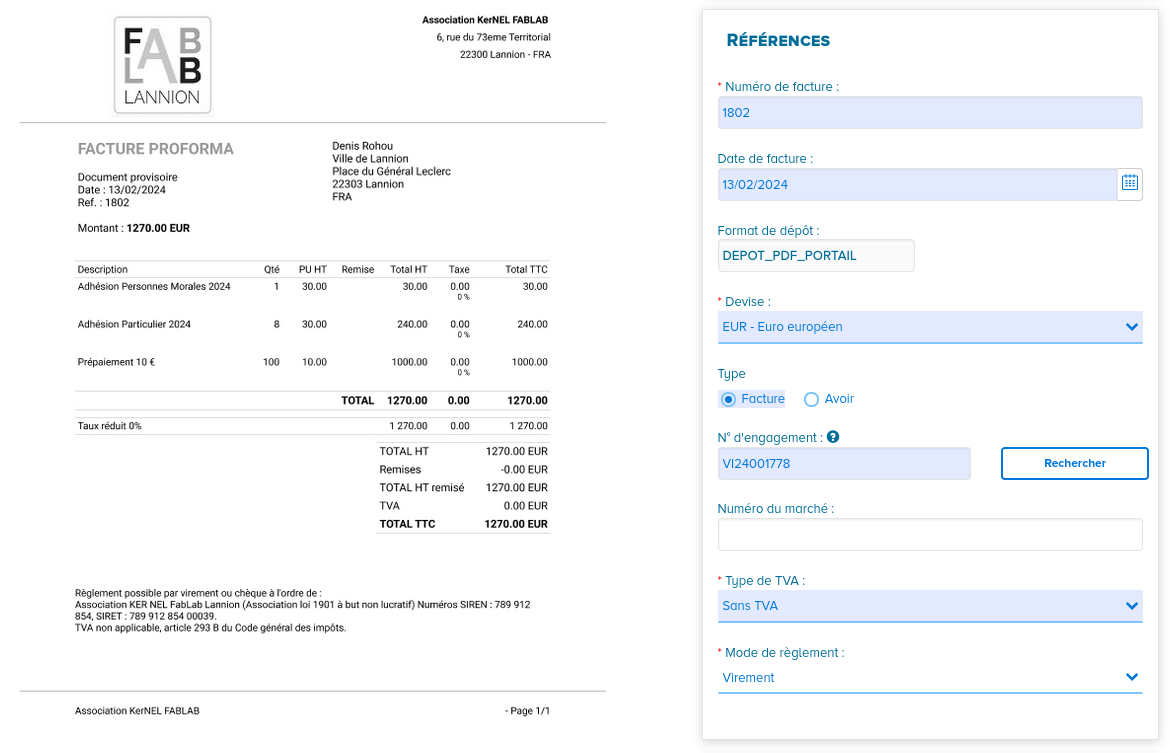
Task: Expand the Devise currency dropdown
Action: (930, 327)
